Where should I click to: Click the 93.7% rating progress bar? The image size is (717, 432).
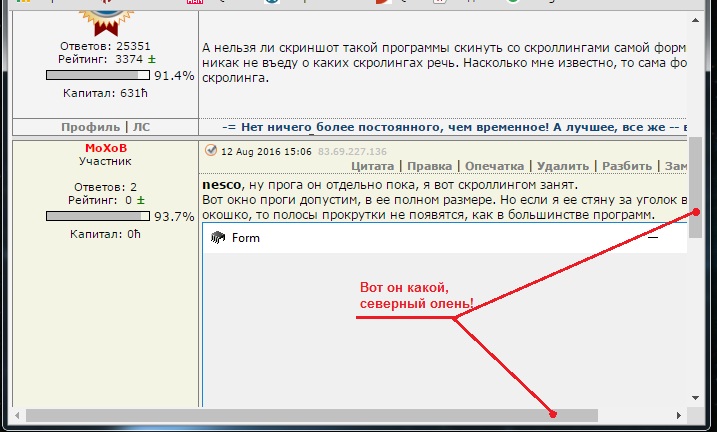(x=98, y=216)
